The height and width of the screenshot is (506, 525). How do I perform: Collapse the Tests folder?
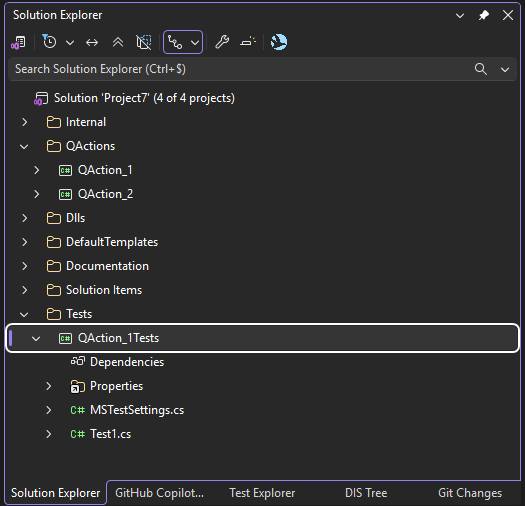[24, 314]
